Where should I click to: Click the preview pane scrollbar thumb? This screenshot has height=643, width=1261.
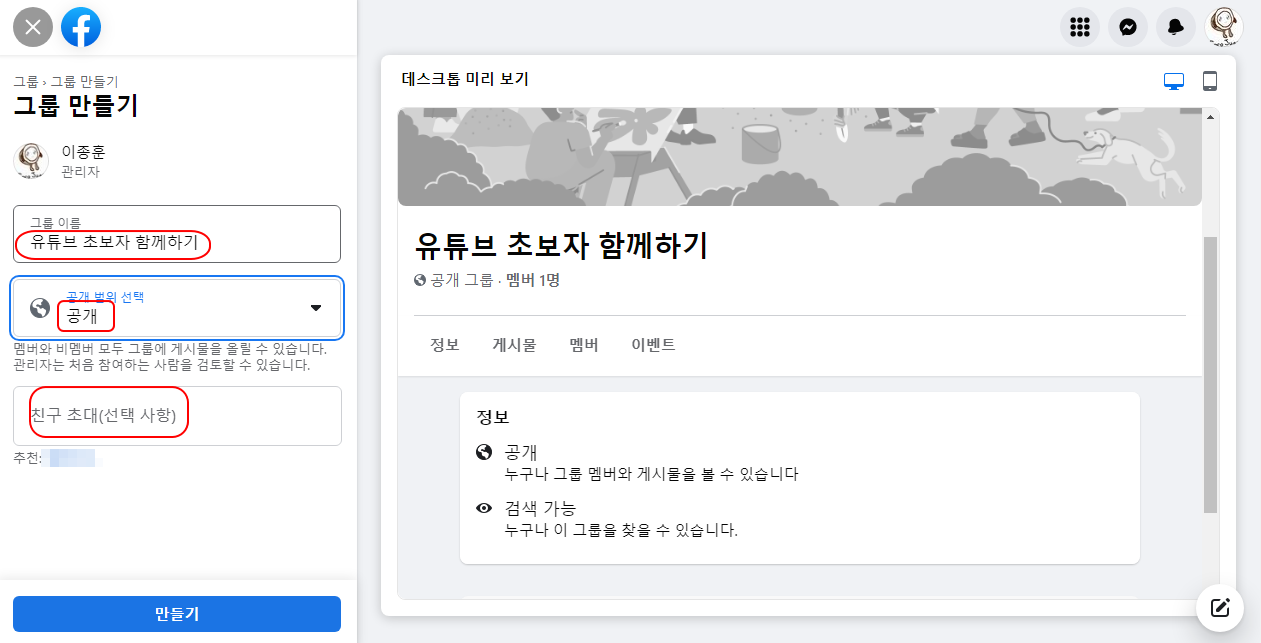pos(1210,375)
